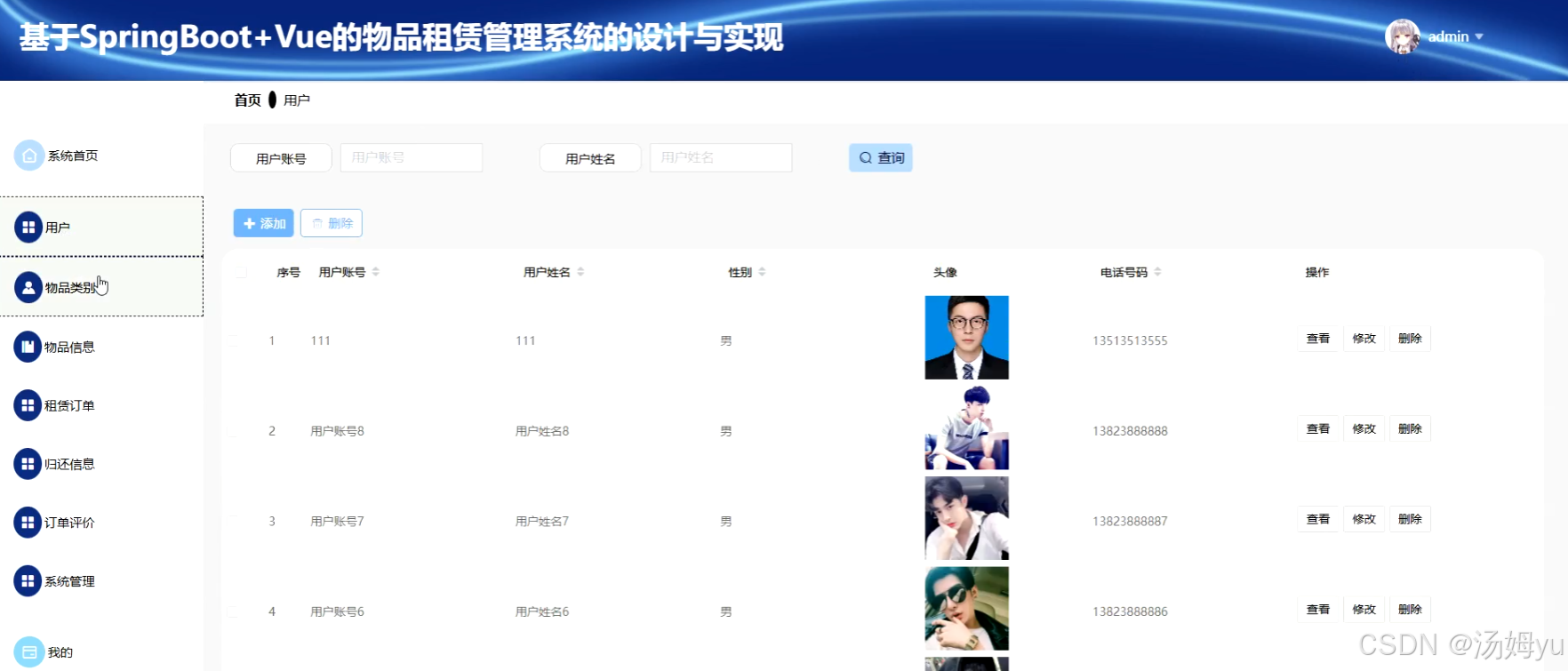The width and height of the screenshot is (1568, 671).
Task: Check the row for user 111
Action: coord(232,340)
